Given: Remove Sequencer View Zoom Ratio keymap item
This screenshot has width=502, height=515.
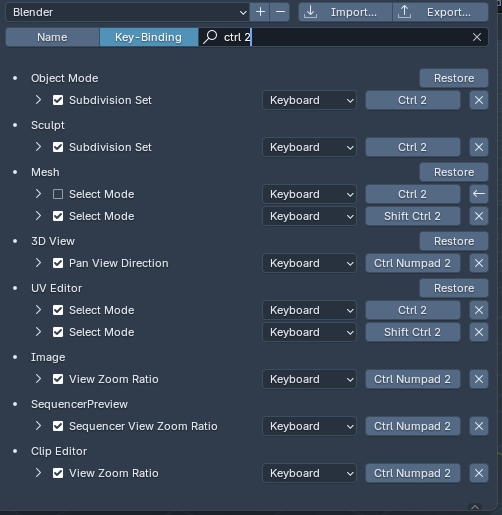Looking at the screenshot, I should pyautogui.click(x=479, y=426).
